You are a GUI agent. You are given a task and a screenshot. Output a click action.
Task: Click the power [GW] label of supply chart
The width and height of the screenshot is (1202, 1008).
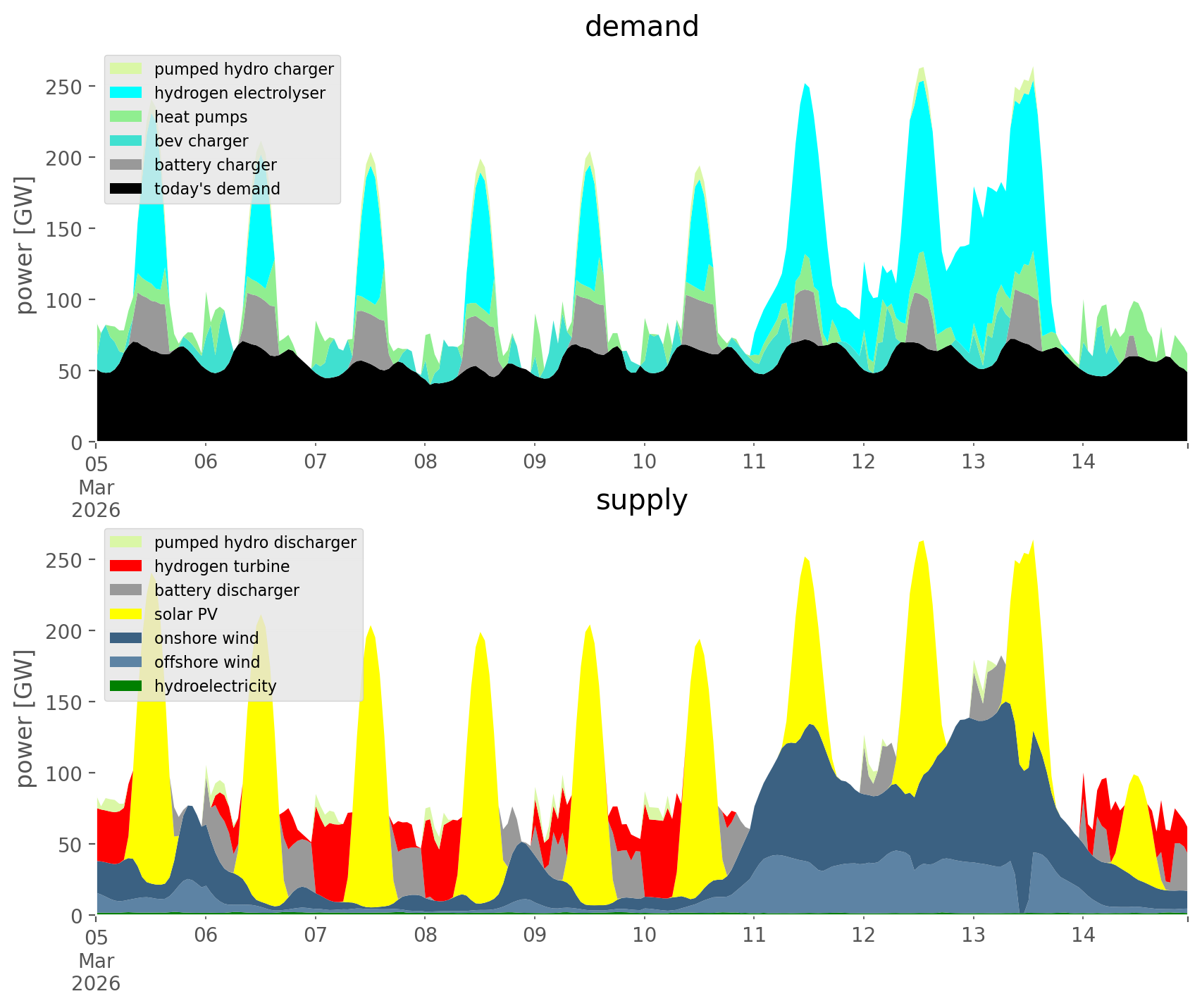25,718
